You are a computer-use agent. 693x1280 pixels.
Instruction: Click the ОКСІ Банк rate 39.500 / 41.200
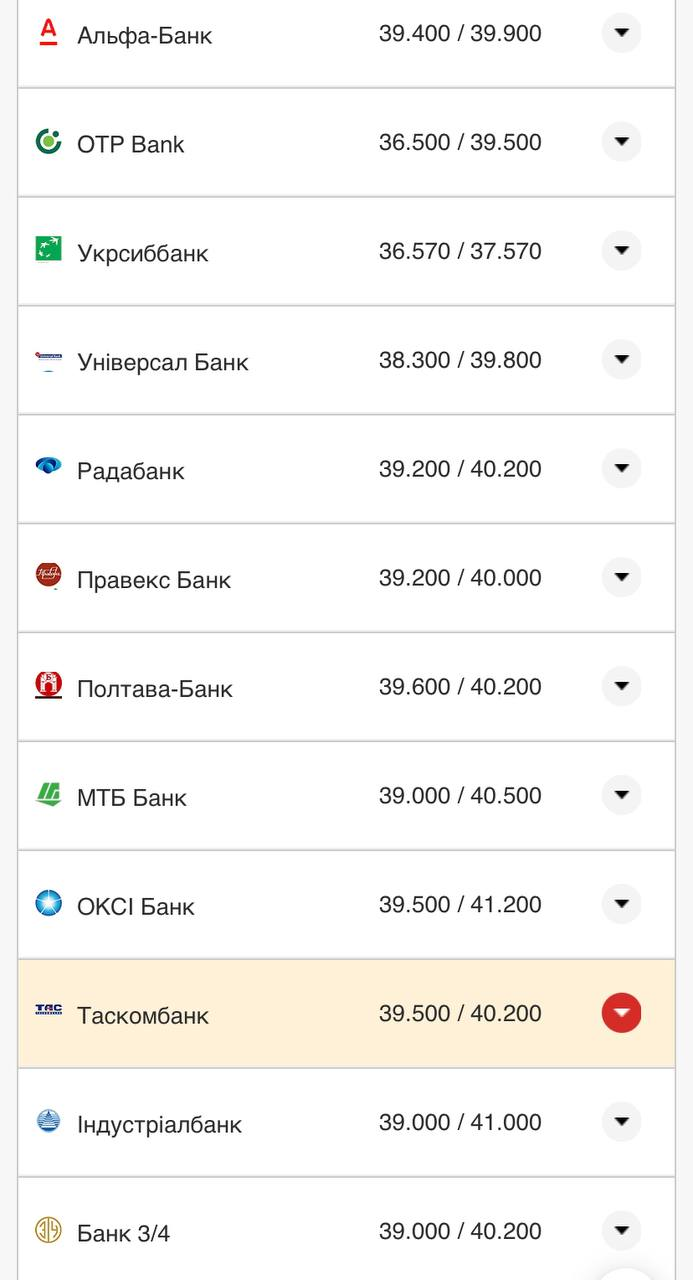[460, 905]
